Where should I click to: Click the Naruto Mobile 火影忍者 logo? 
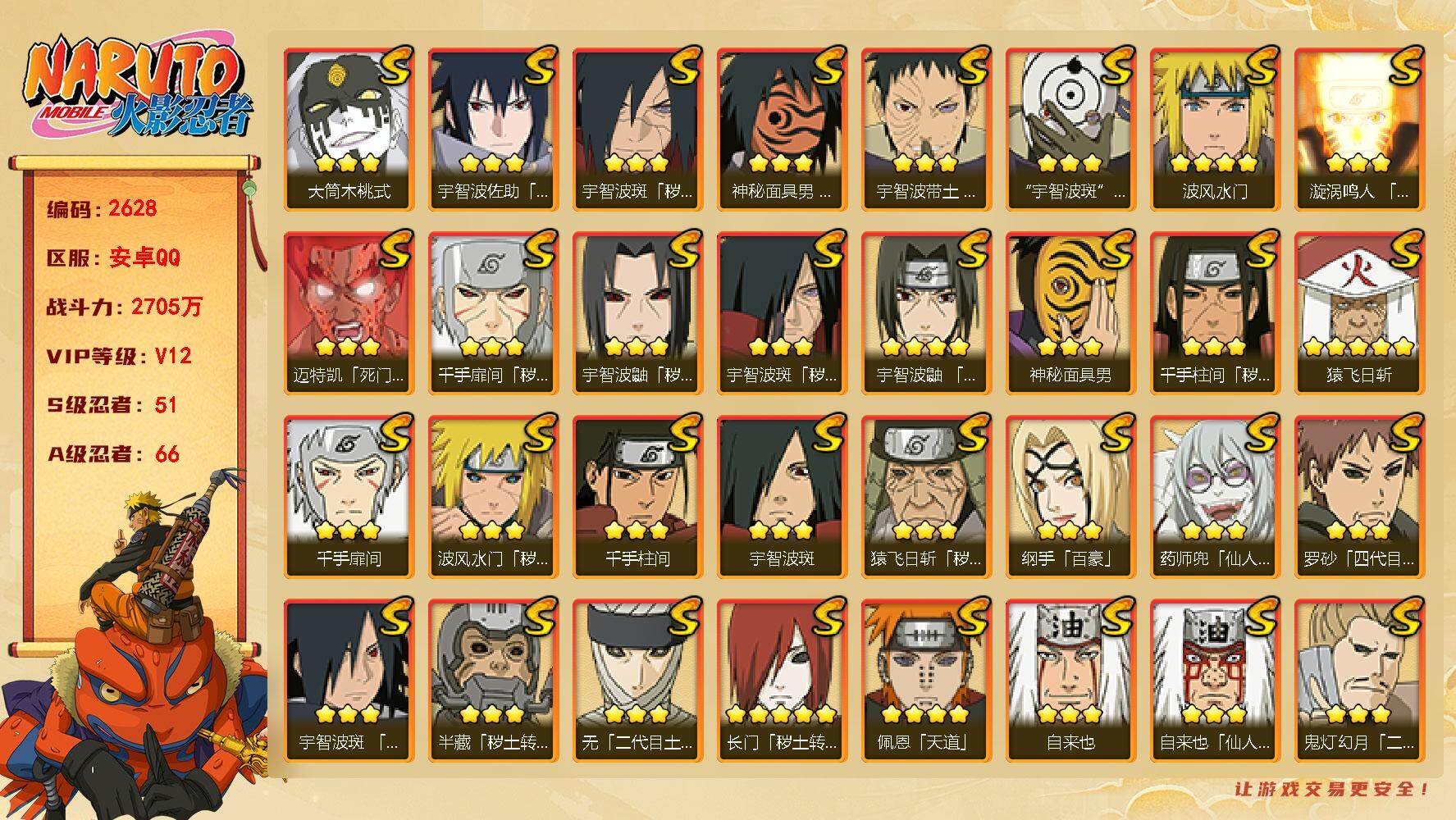[138, 88]
